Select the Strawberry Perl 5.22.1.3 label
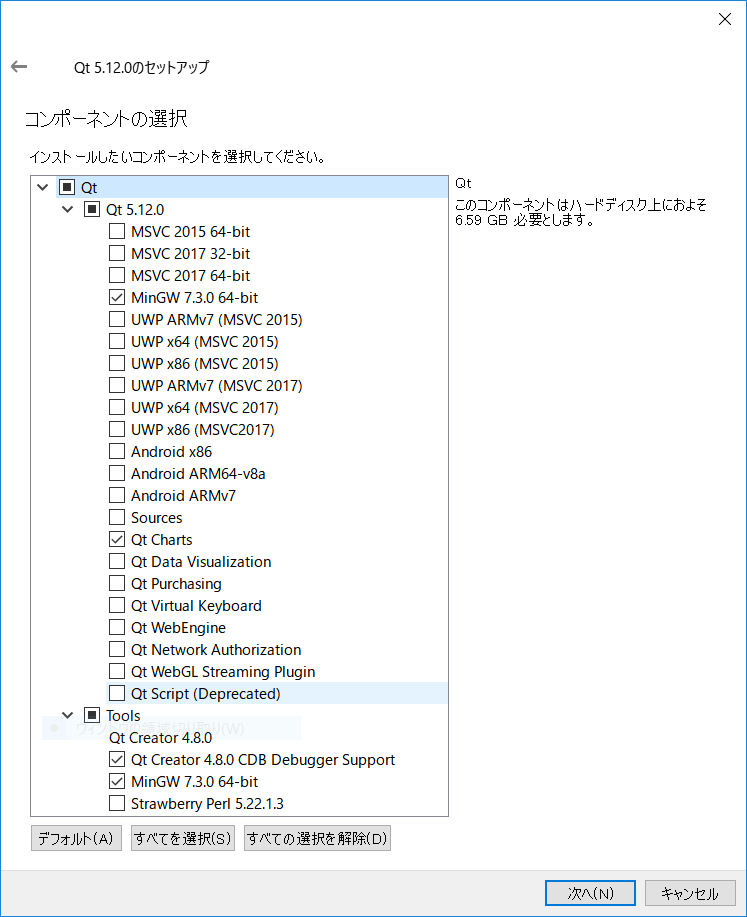Screen dimensions: 747x917 click(x=207, y=804)
